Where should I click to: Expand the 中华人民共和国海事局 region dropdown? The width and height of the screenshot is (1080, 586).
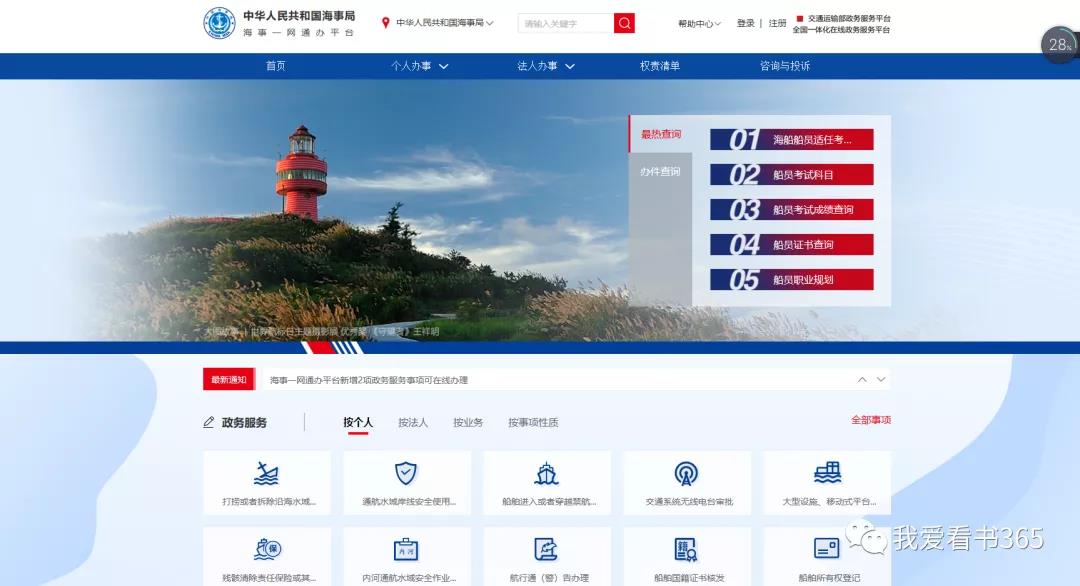coord(444,23)
